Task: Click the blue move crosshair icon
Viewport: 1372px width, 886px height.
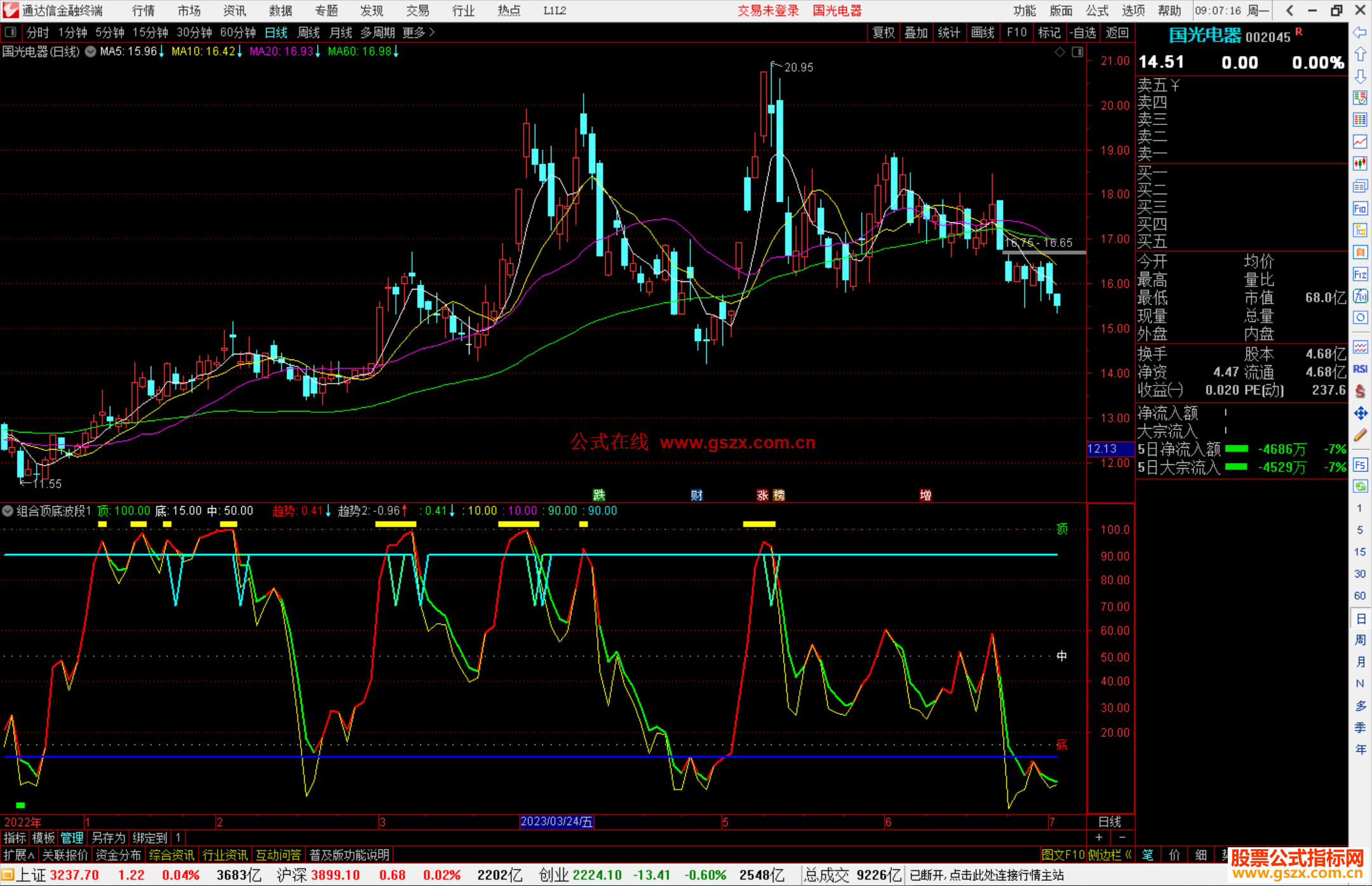Action: point(1360,413)
